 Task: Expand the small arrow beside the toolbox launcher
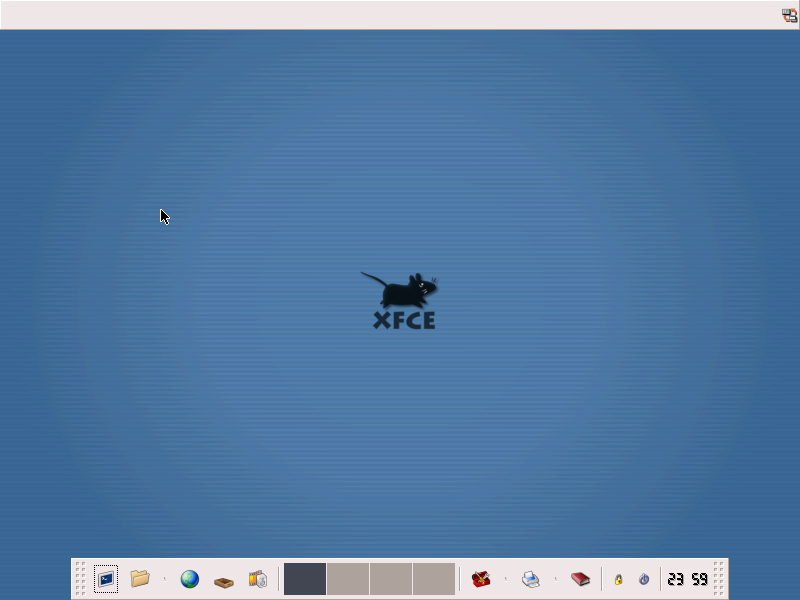pos(506,579)
